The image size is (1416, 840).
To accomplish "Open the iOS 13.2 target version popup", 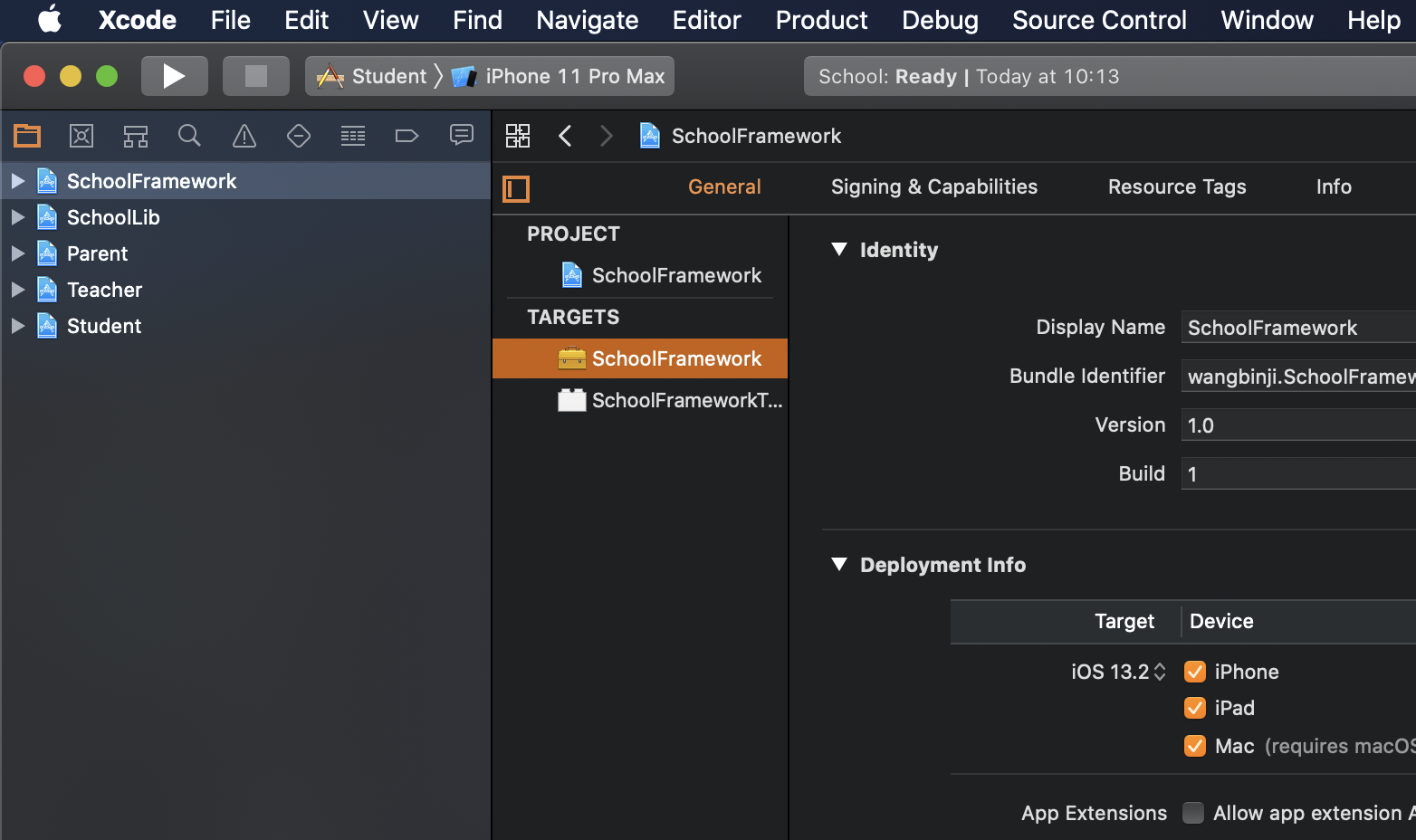I will click(1119, 672).
